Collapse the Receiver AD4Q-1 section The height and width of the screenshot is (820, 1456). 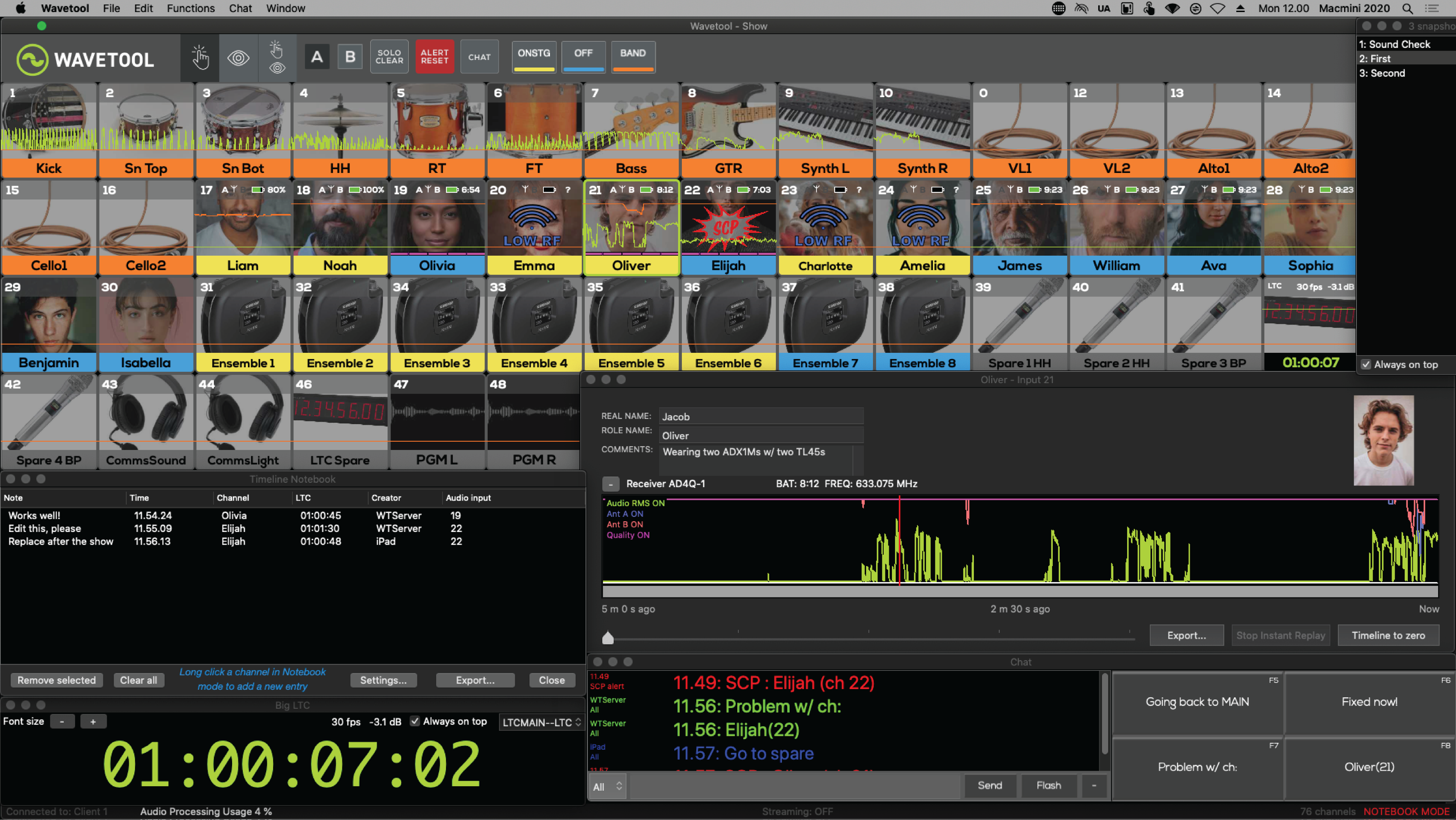click(611, 484)
